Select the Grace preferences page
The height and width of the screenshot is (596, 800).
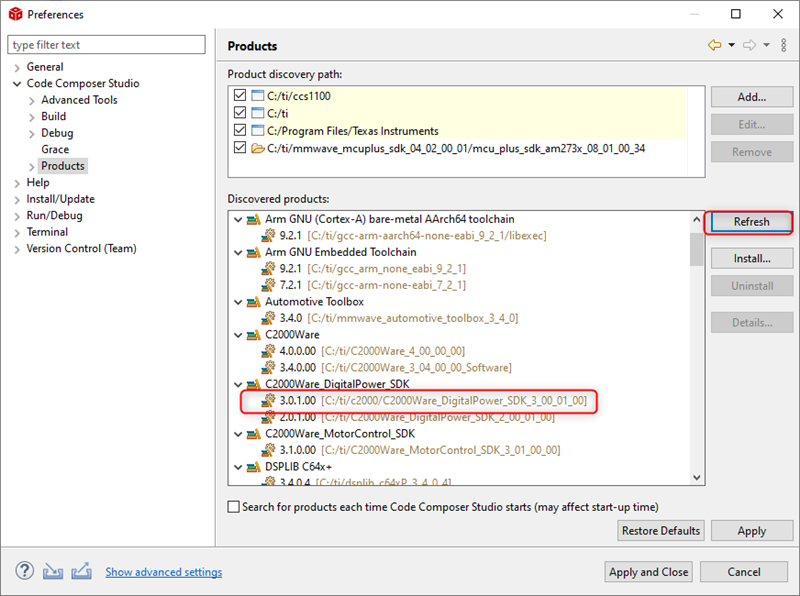pyautogui.click(x=55, y=150)
